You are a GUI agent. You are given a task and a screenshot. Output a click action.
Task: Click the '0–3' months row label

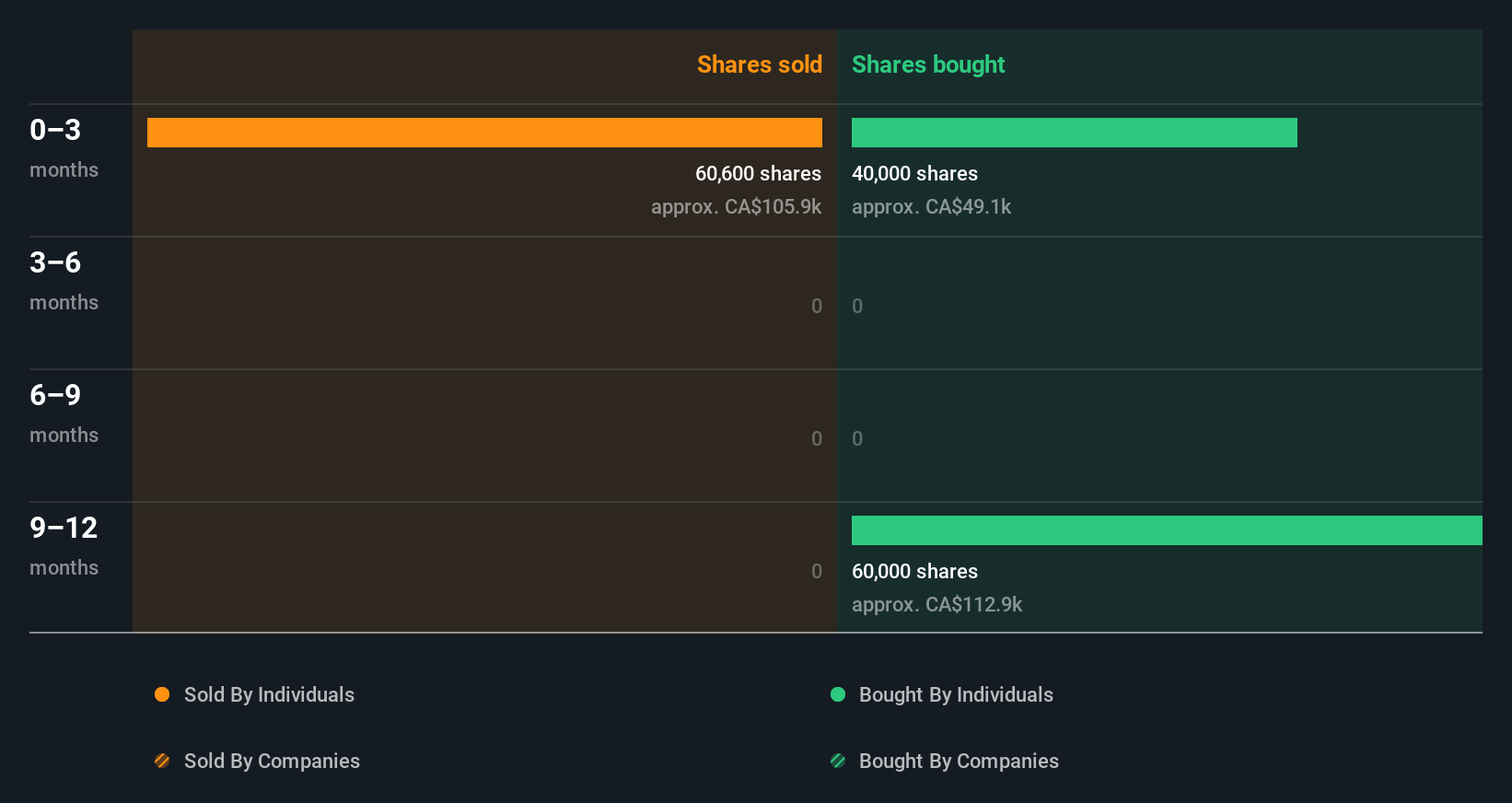(x=55, y=130)
